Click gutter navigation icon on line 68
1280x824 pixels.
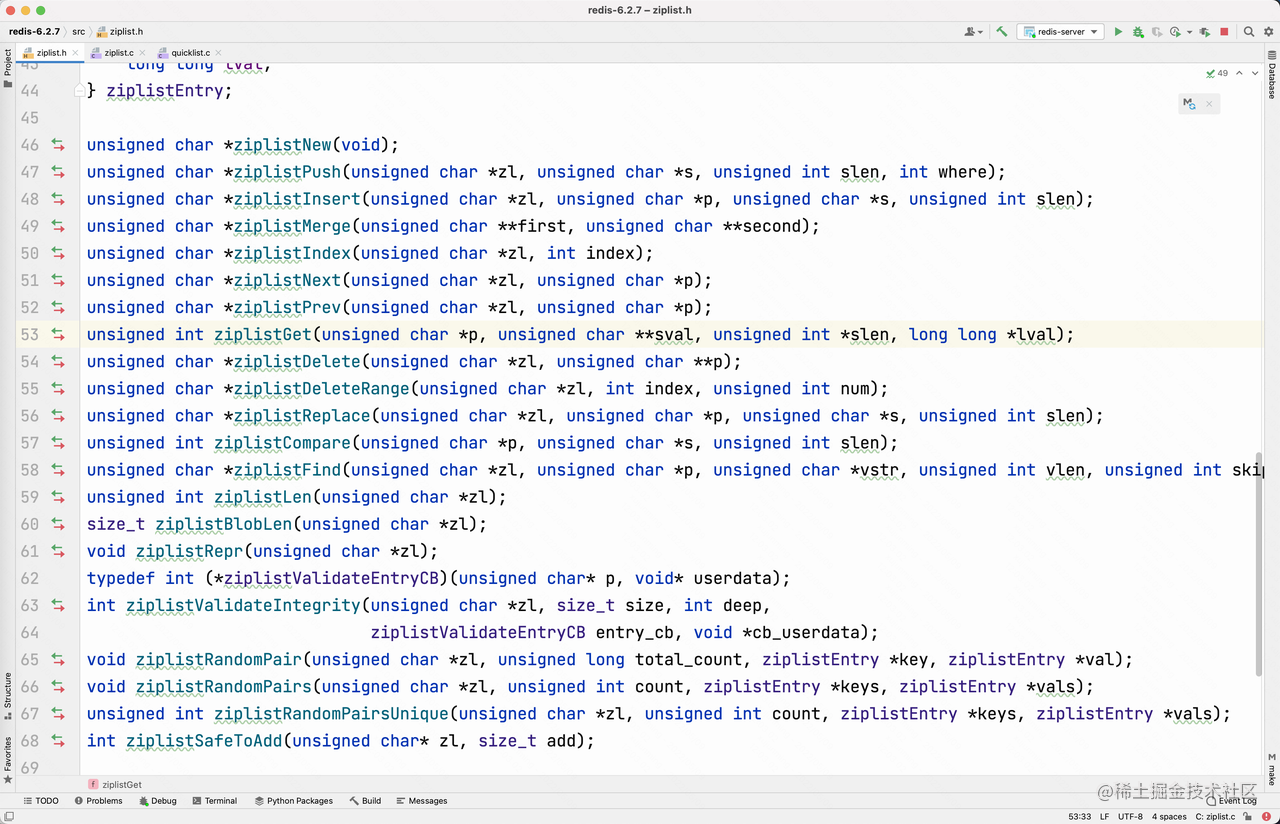58,741
